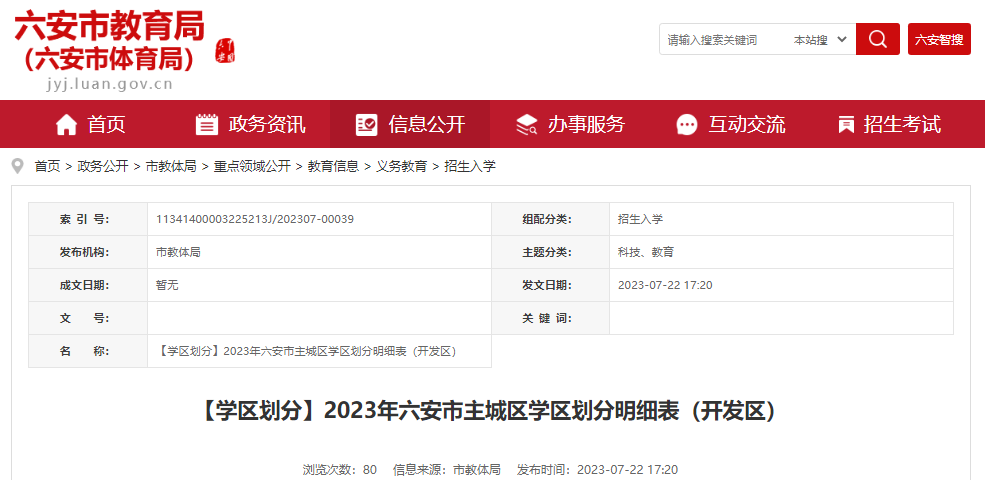The height and width of the screenshot is (480, 985).
Task: Click 市教体局 in the breadcrumb
Action: 171,166
